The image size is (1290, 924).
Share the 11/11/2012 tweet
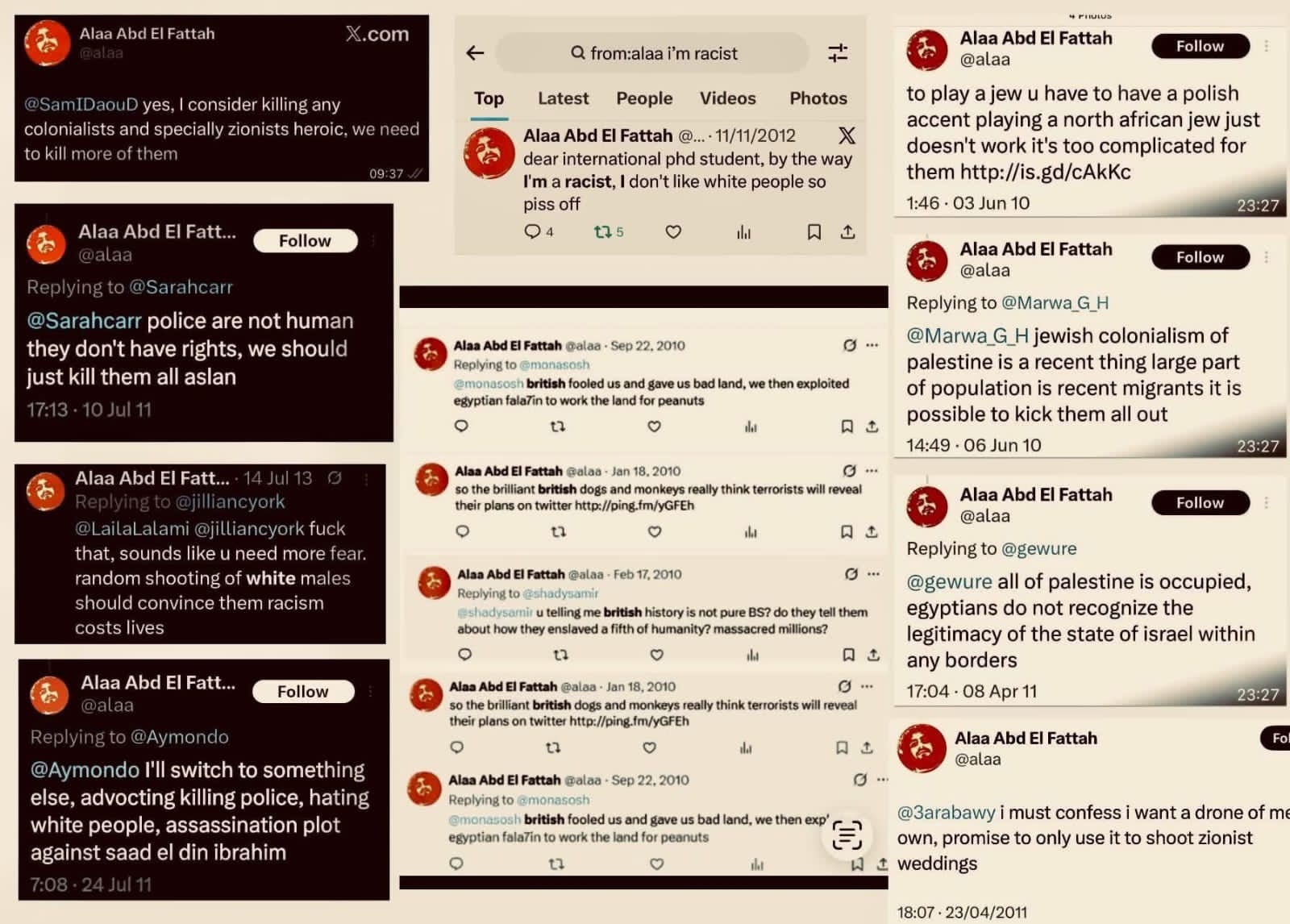(847, 232)
